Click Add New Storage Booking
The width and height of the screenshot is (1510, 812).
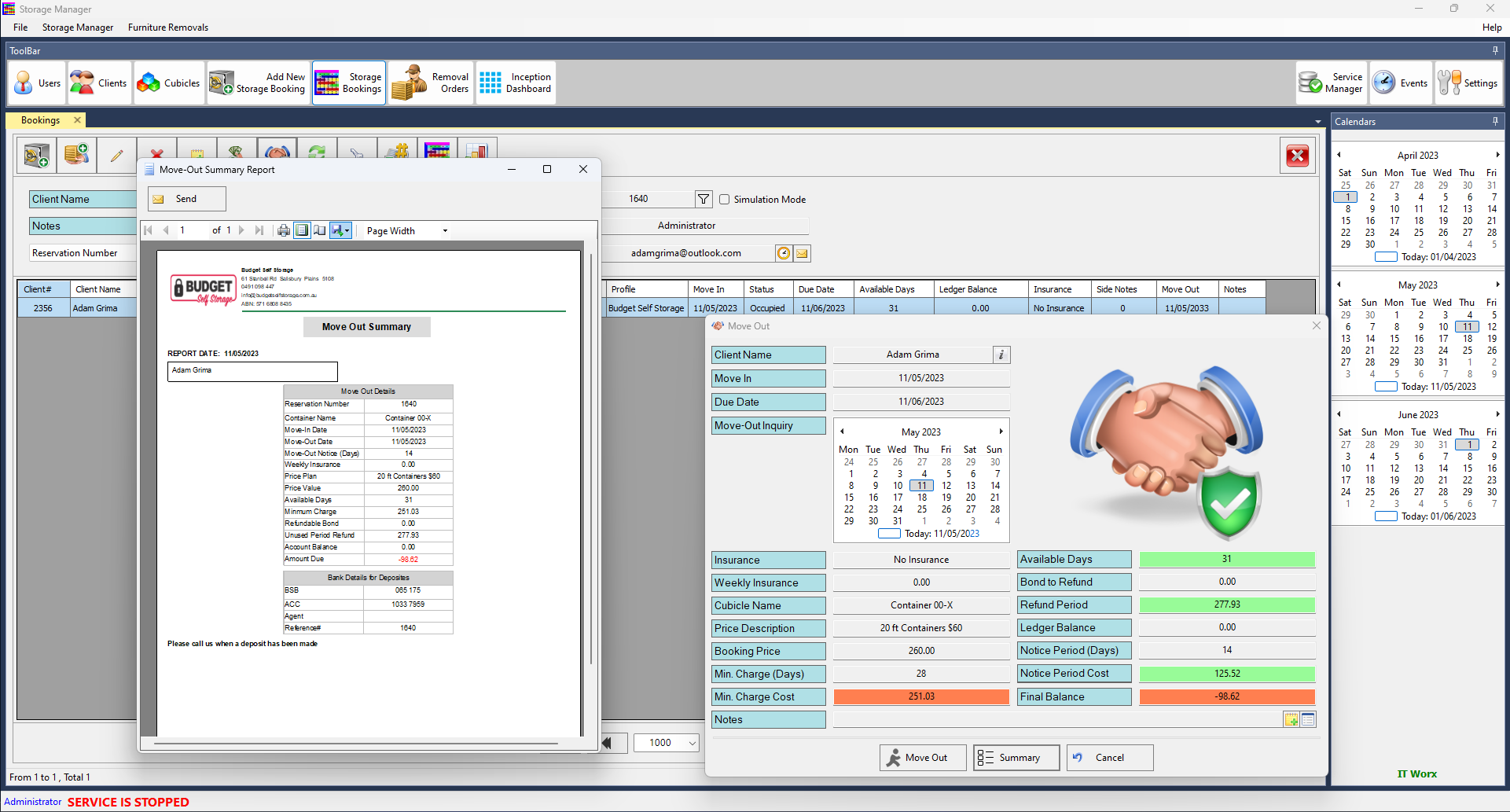click(259, 83)
